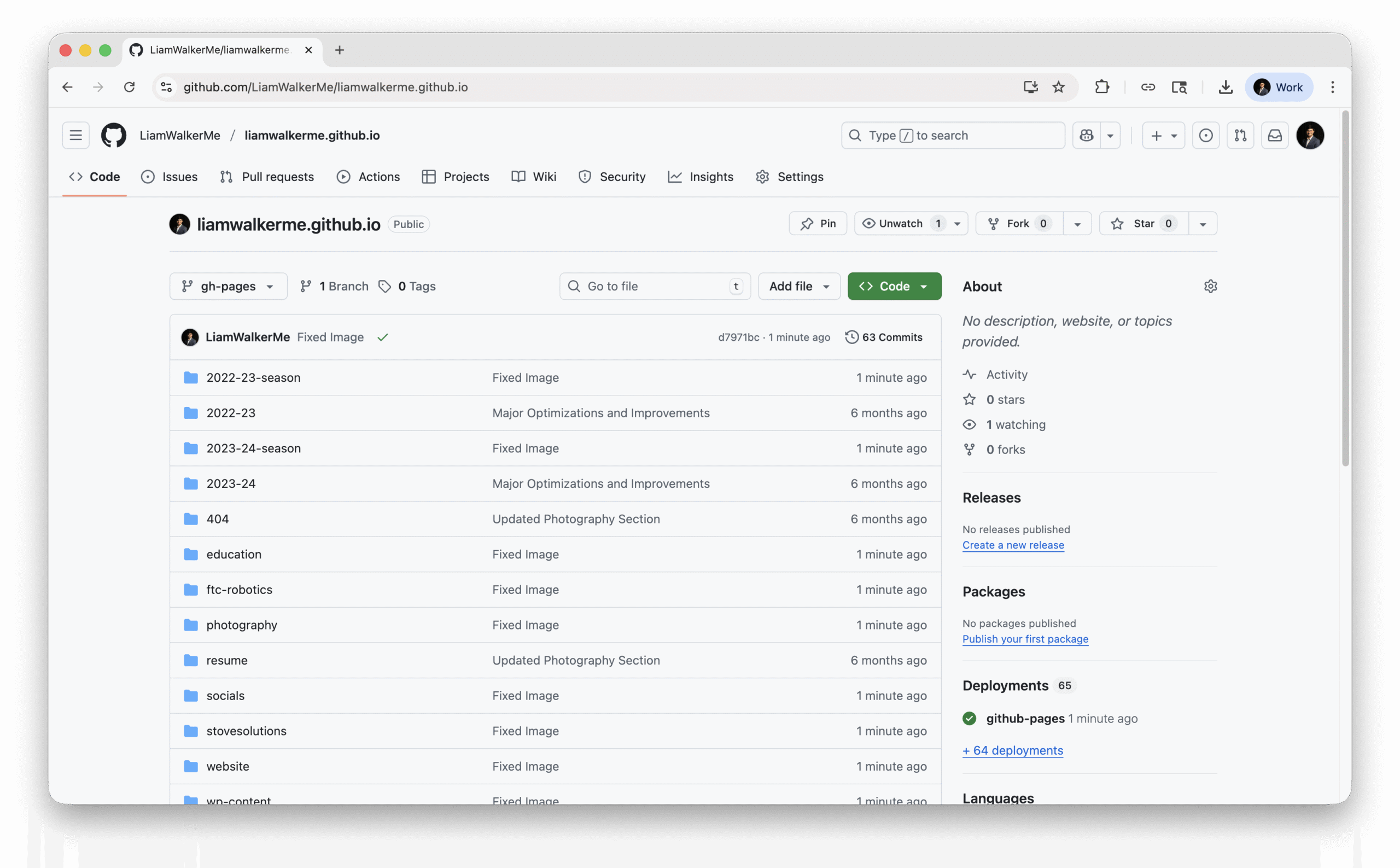1400x868 pixels.
Task: Toggle Unwatch for this repository
Action: tap(901, 224)
